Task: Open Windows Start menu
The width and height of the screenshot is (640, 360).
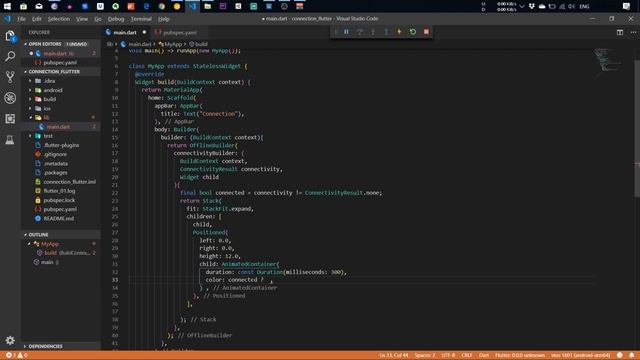Action: pyautogui.click(x=7, y=6)
